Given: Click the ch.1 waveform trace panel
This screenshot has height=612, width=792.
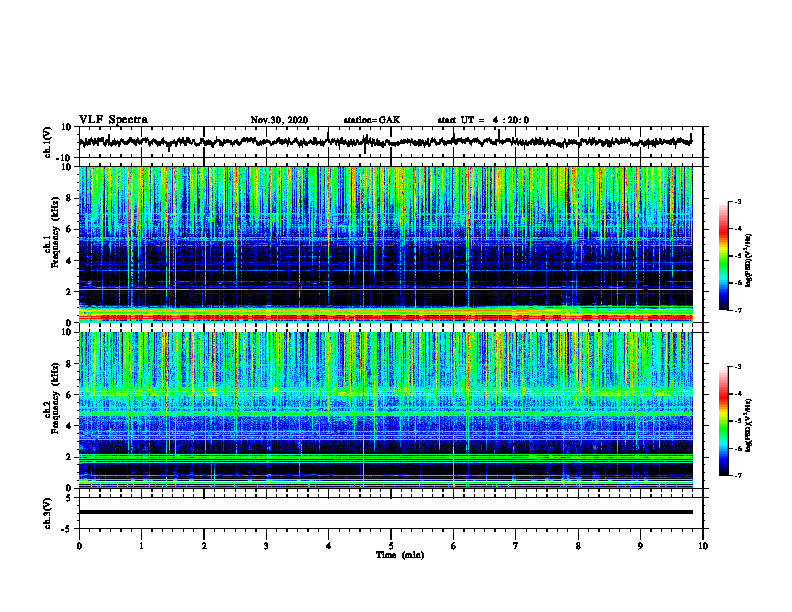Looking at the screenshot, I should [x=390, y=142].
